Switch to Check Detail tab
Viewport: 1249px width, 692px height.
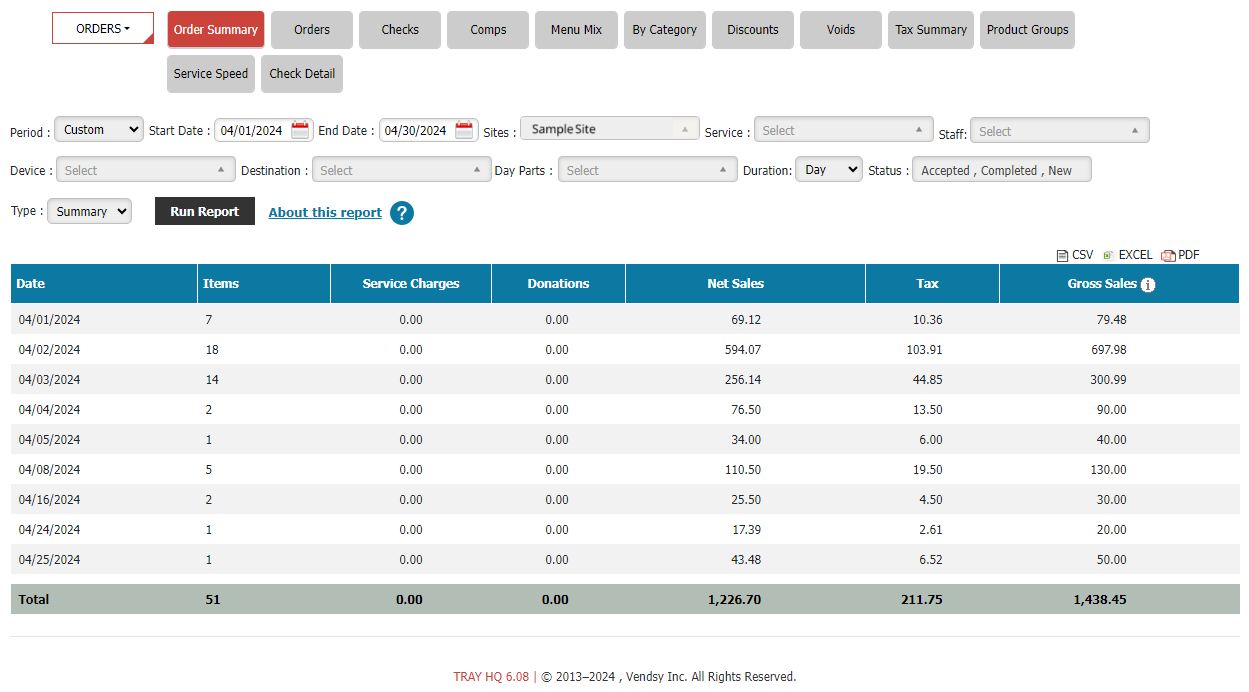[x=302, y=73]
